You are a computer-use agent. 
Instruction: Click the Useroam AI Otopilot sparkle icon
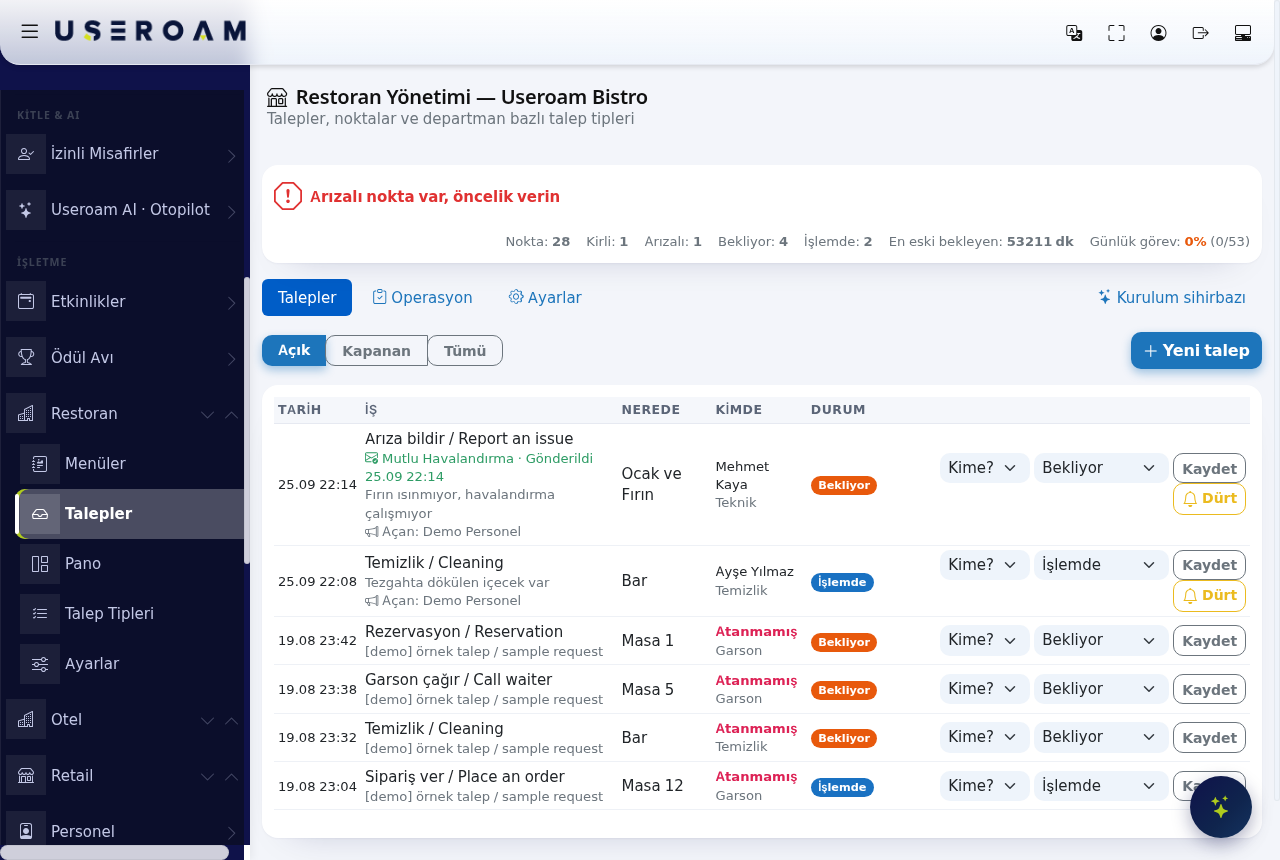click(26, 210)
